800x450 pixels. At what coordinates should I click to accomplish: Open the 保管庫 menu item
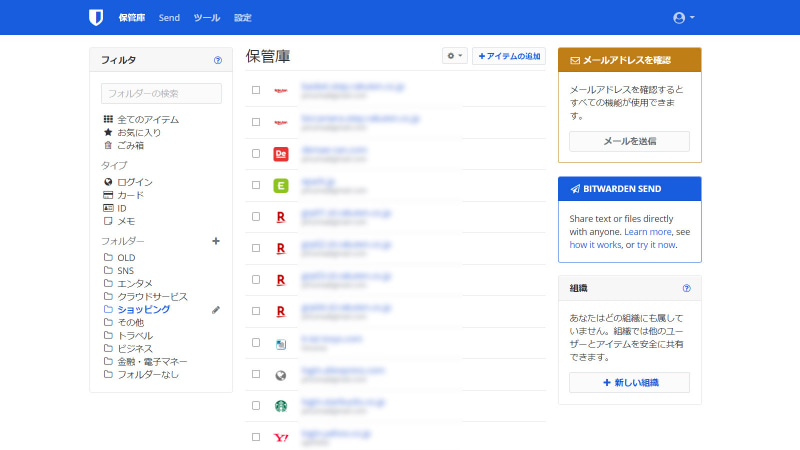point(132,18)
